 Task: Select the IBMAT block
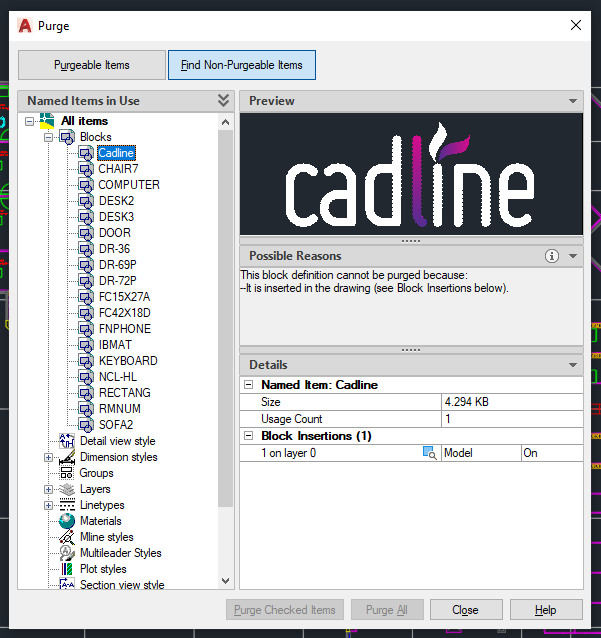[115, 345]
